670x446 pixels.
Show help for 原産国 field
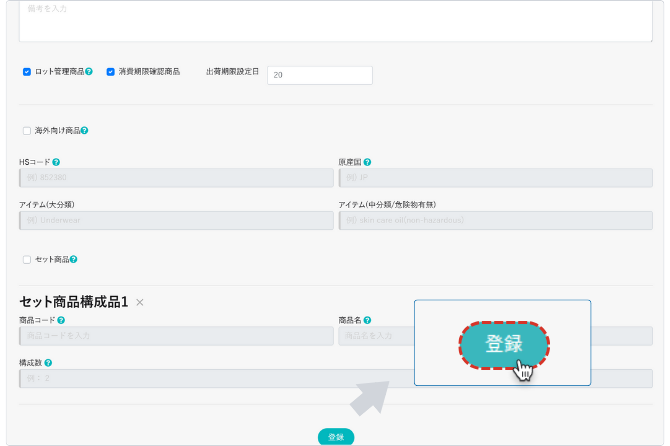click(367, 161)
